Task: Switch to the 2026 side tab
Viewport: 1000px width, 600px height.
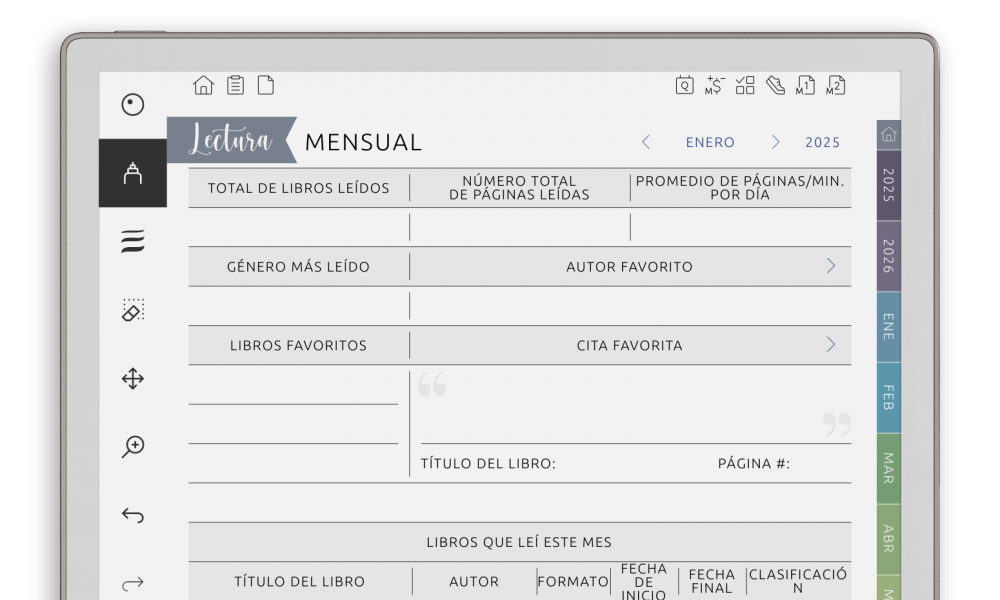Action: pos(888,256)
